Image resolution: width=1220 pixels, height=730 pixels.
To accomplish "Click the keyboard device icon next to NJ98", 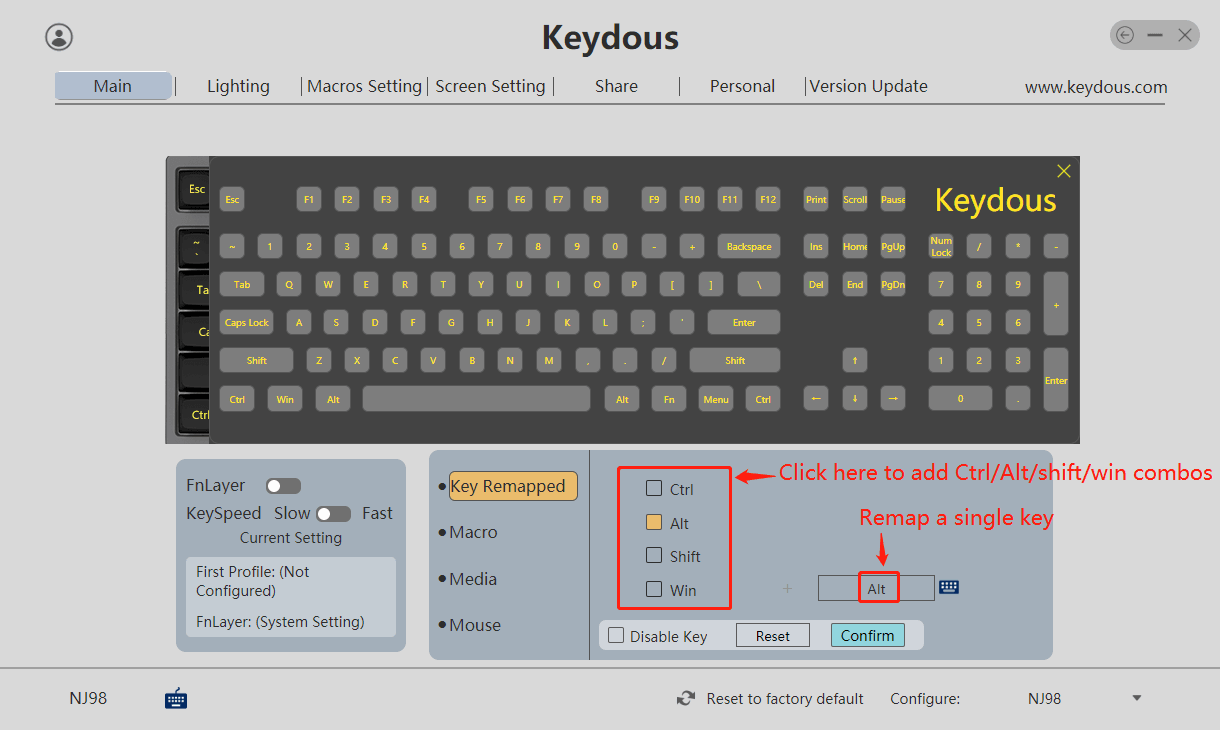I will pos(176,698).
